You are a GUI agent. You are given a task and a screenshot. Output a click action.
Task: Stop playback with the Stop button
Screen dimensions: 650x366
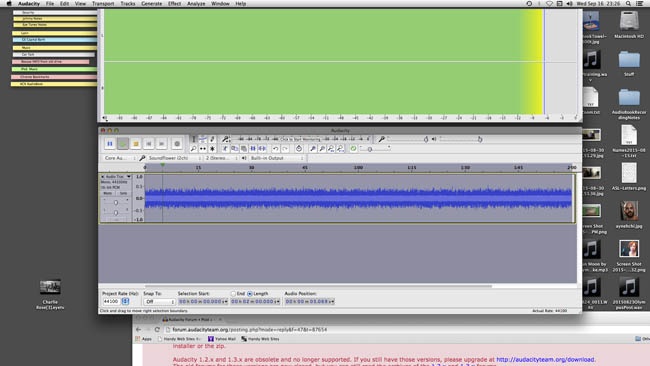point(136,143)
